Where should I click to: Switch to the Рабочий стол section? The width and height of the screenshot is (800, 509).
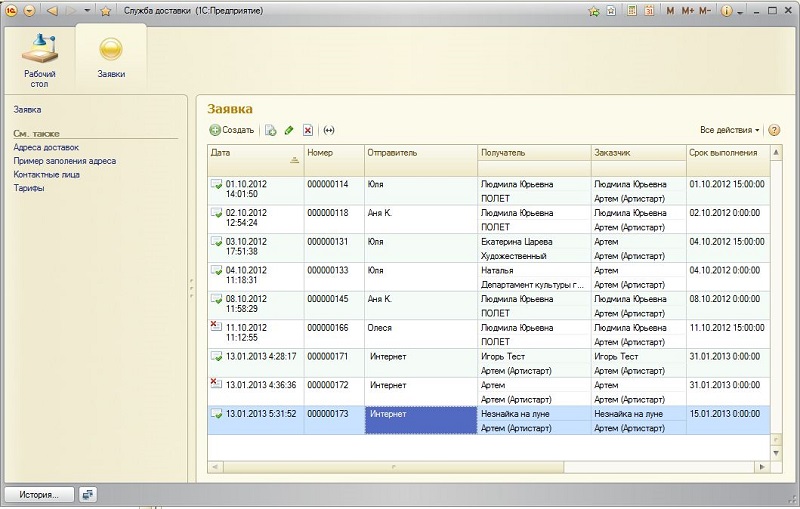pos(39,58)
